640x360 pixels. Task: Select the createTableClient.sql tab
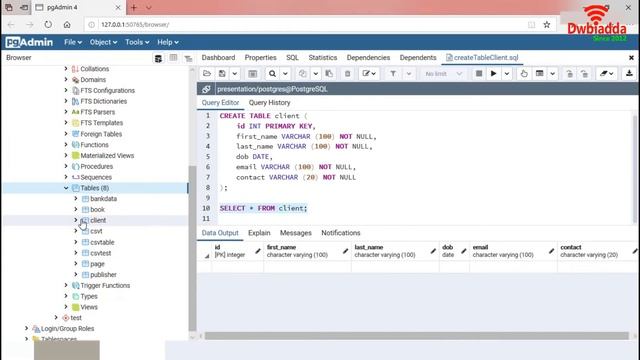tap(482, 58)
